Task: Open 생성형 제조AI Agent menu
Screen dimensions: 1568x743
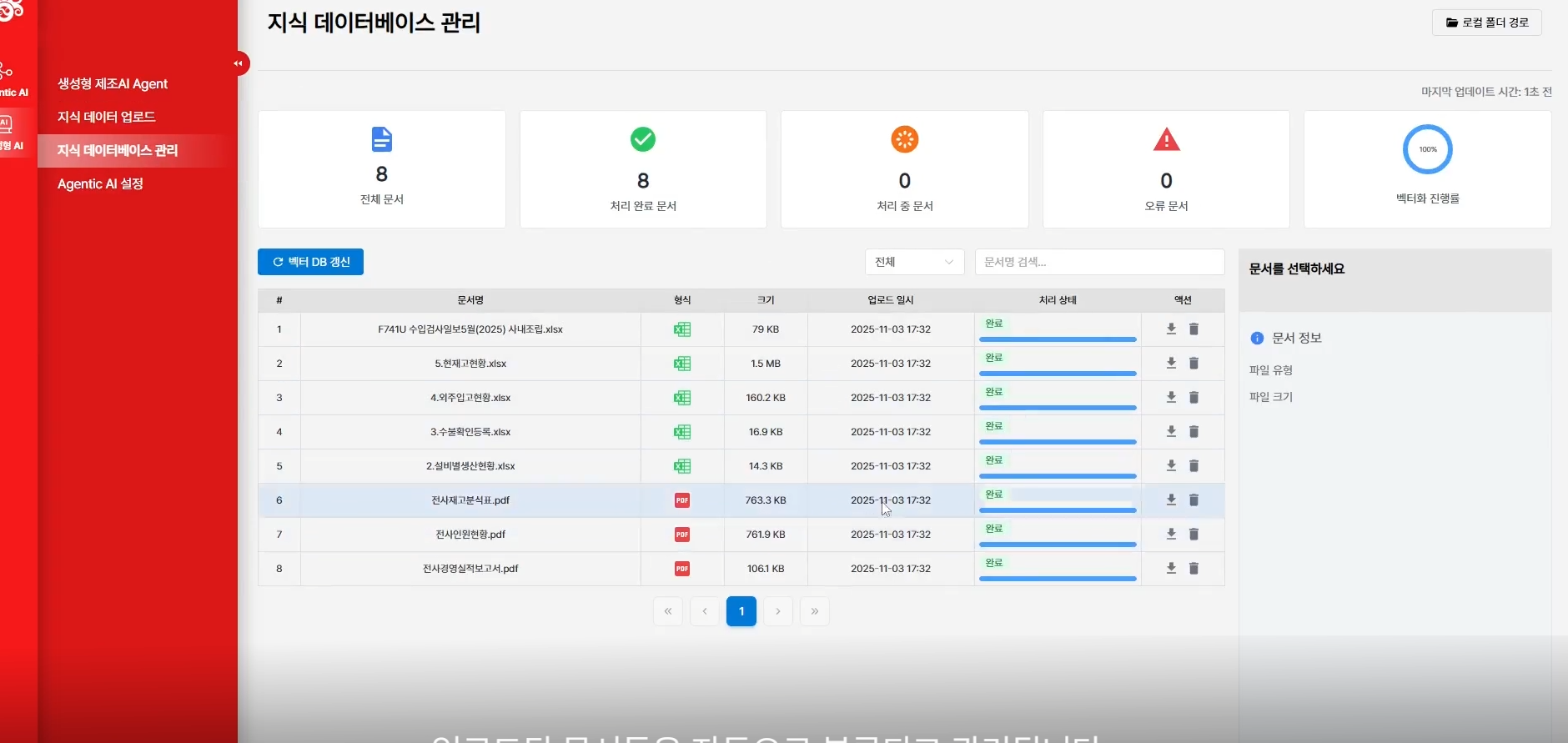Action: 113,83
